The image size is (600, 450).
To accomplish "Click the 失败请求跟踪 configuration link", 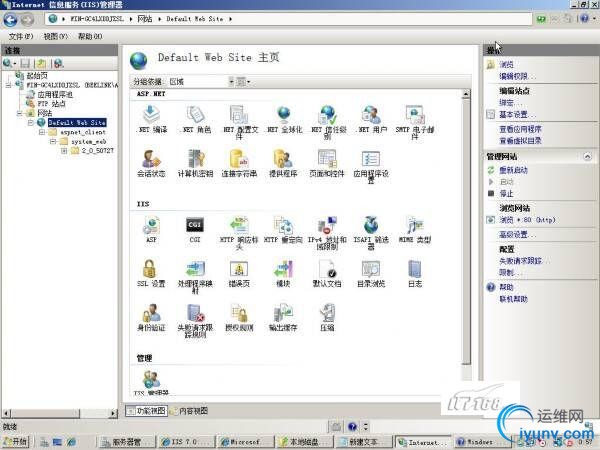I will [x=524, y=261].
